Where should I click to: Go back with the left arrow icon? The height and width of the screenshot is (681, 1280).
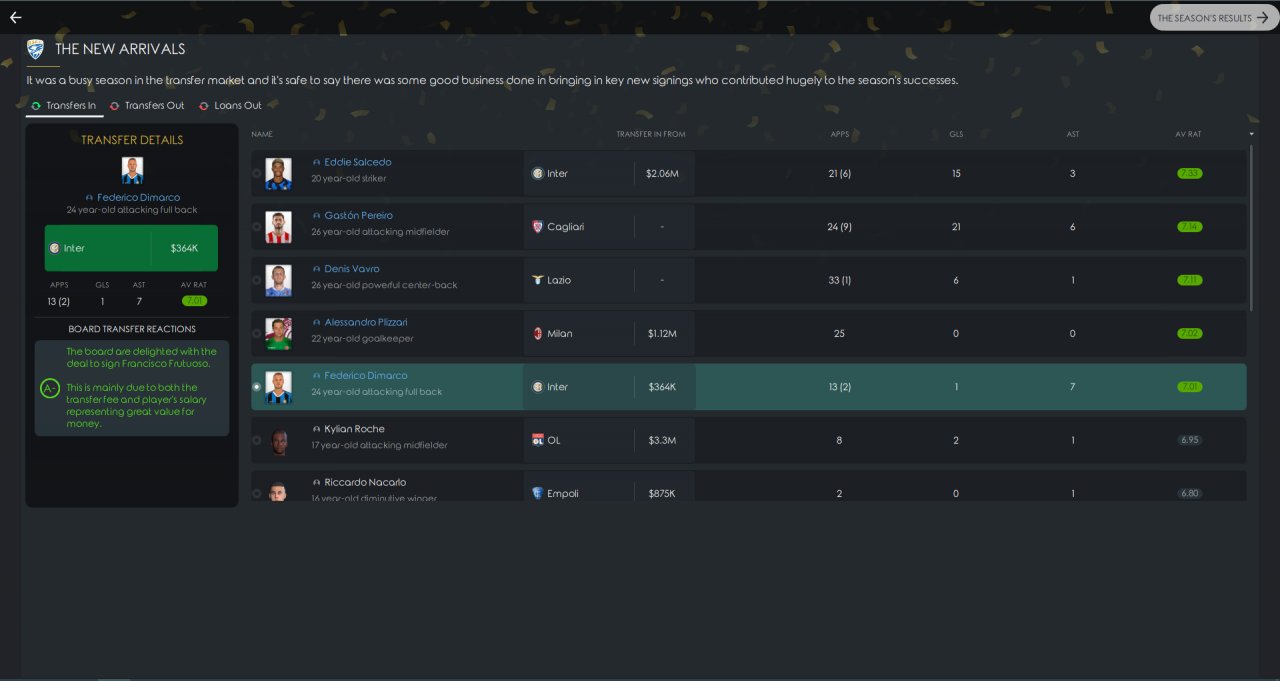coord(15,17)
